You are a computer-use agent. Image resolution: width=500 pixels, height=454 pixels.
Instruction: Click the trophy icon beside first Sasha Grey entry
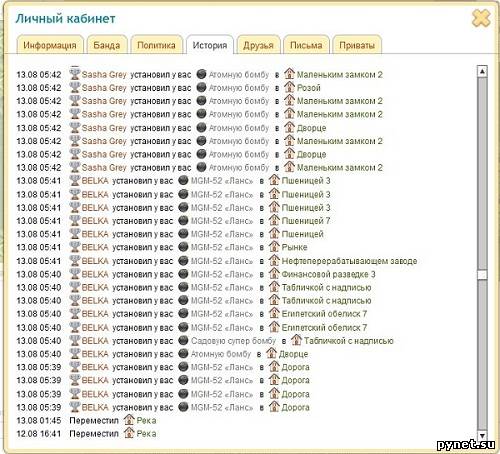[75, 74]
